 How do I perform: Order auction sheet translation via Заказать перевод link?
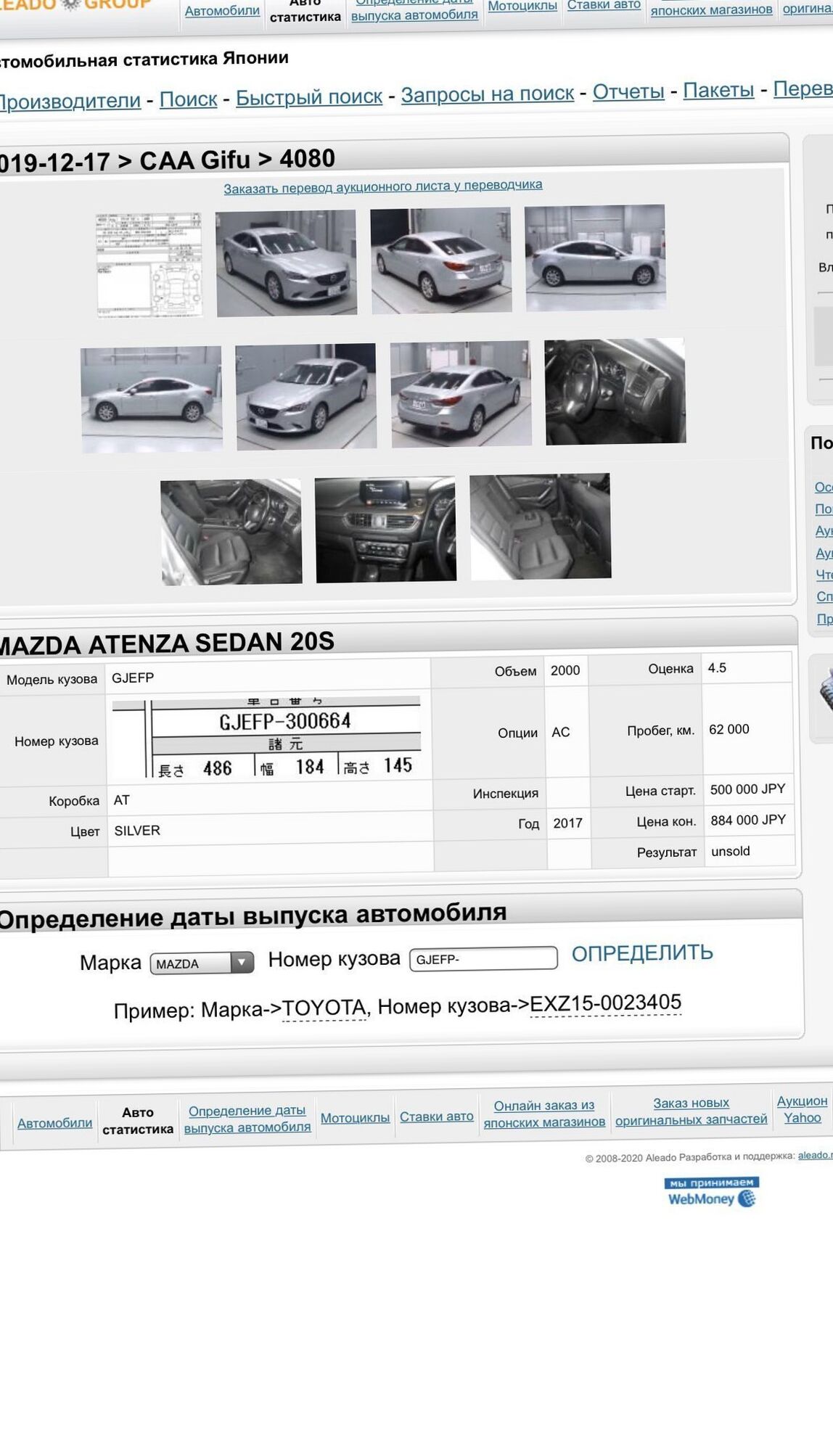tap(383, 186)
